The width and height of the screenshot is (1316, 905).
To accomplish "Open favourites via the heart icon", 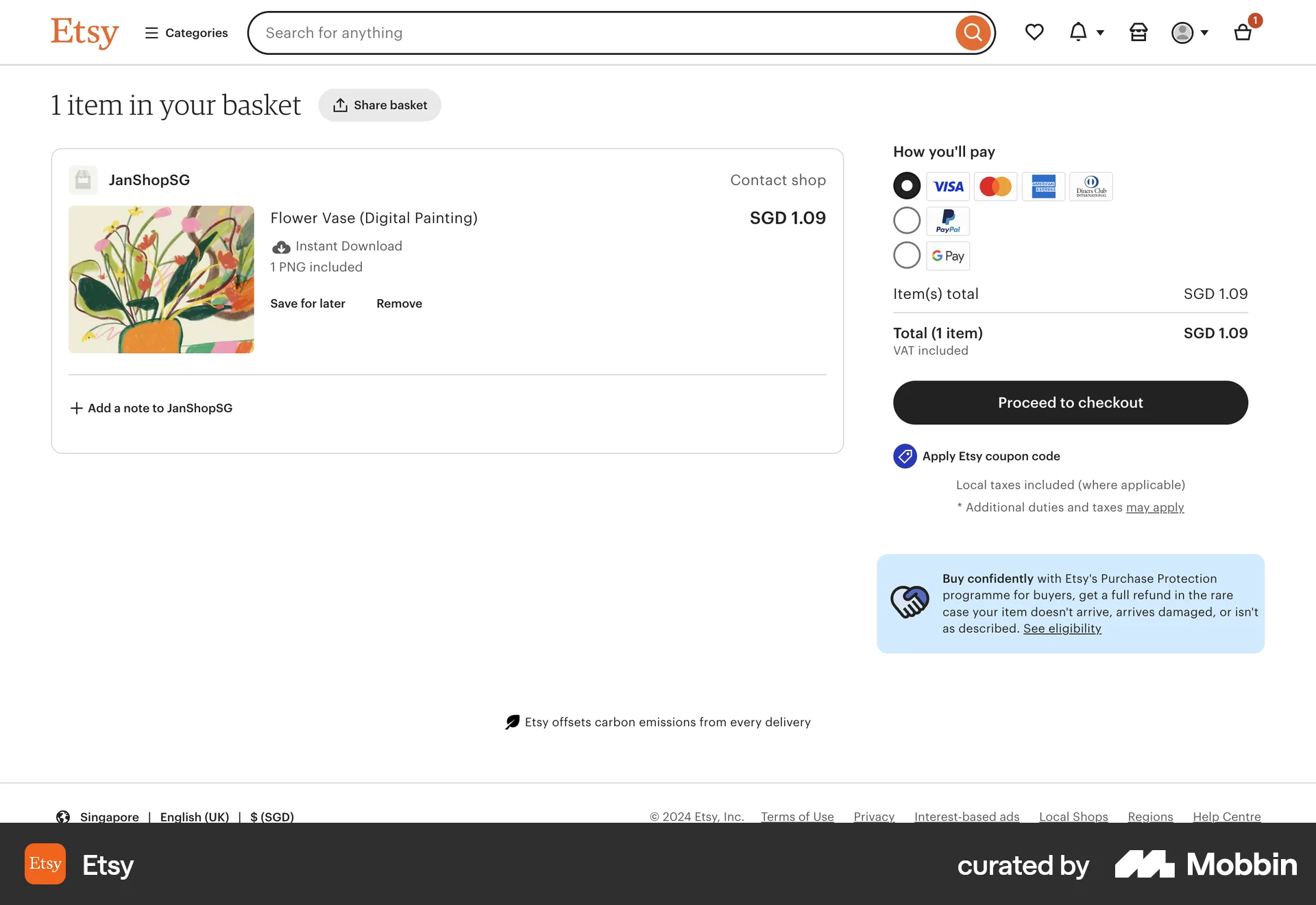I will (1034, 32).
